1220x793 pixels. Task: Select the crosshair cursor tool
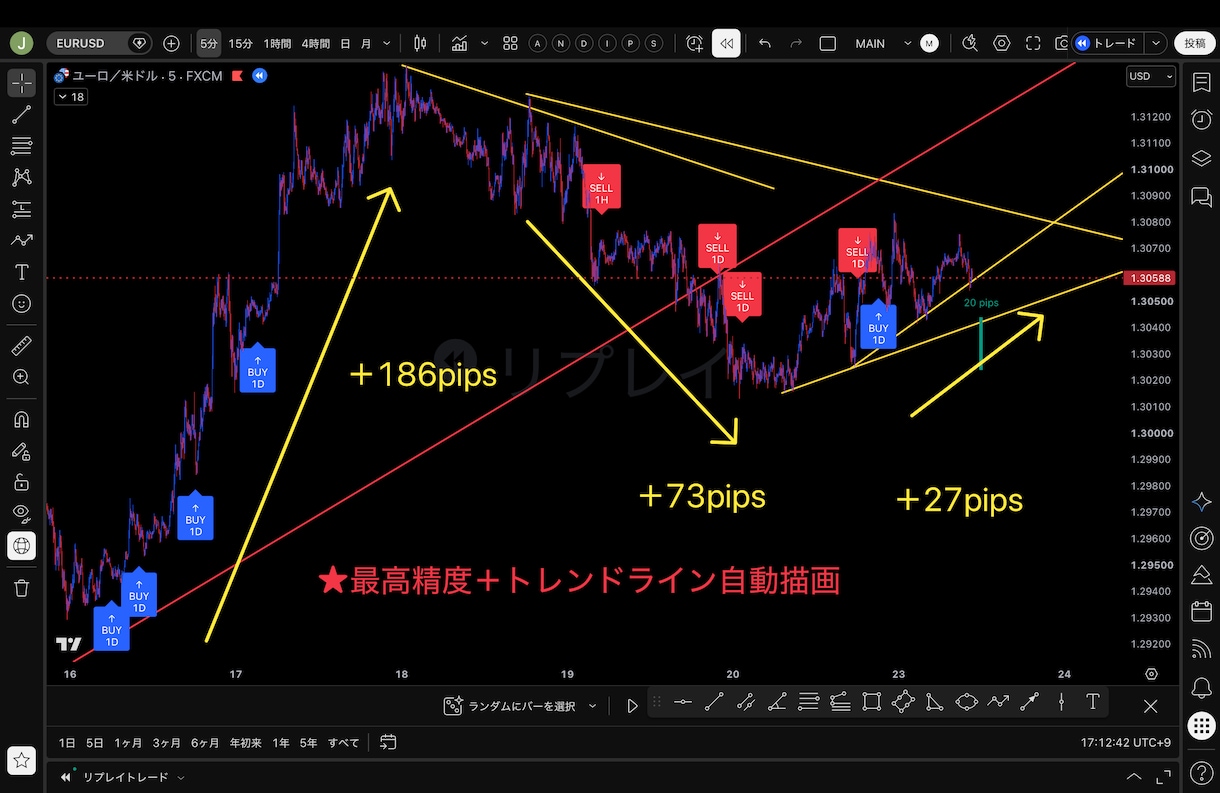pos(21,84)
